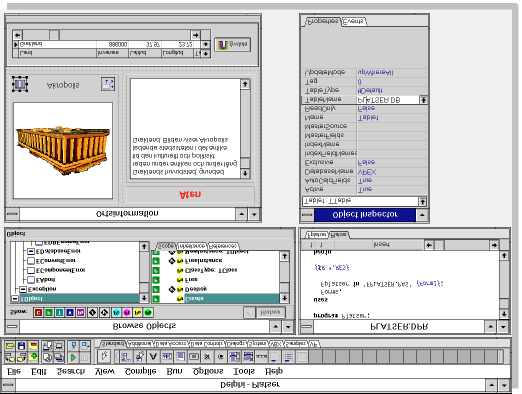This screenshot has height=394, width=522.
Task: Click the class tree vertical scrollbar thumb
Action: point(144,287)
